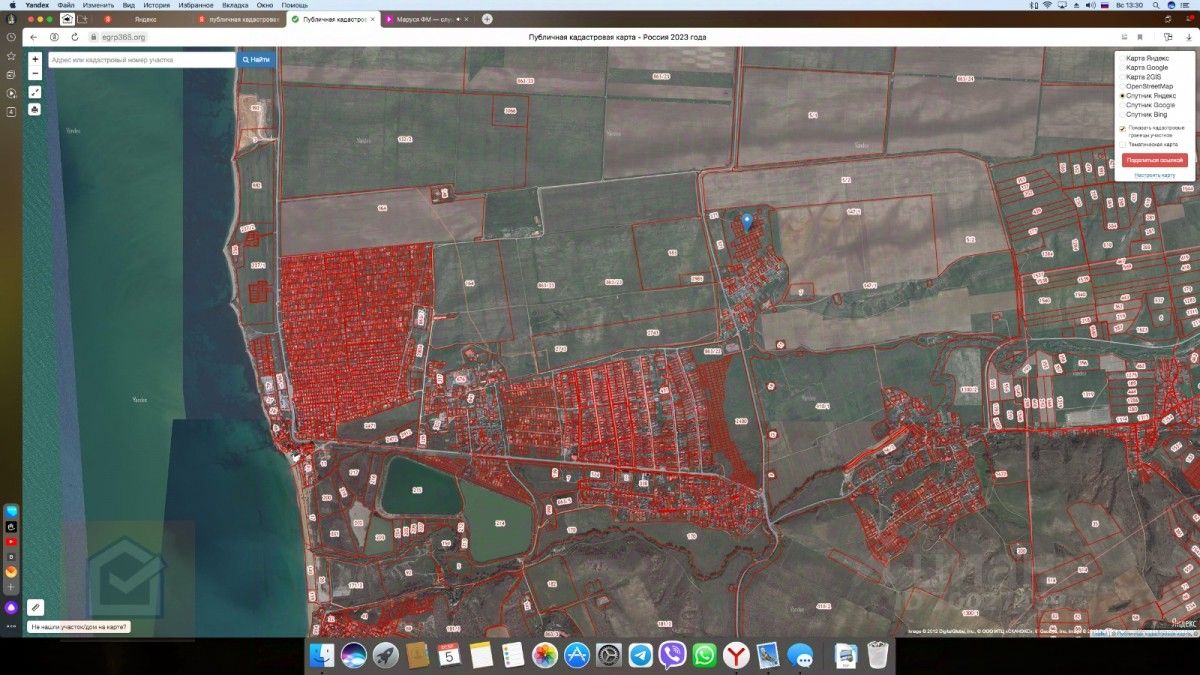
Task: Open the ruler measurement tool
Action: tap(35, 606)
